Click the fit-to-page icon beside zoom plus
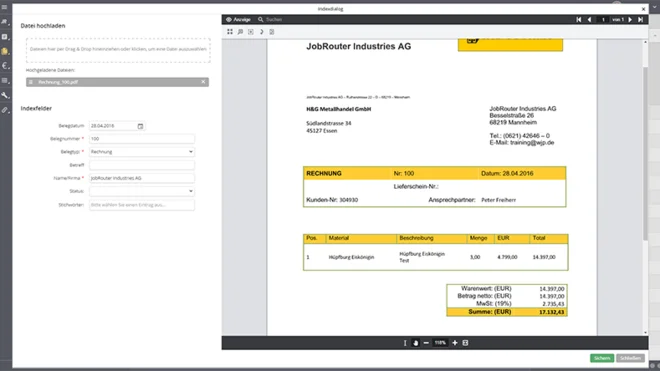The image size is (660, 371). (x=465, y=343)
